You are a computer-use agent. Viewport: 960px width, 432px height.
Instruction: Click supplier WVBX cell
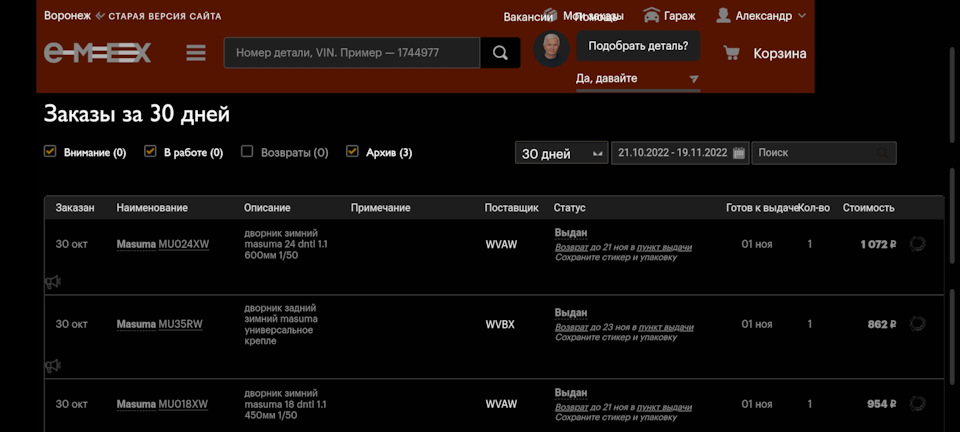point(500,324)
